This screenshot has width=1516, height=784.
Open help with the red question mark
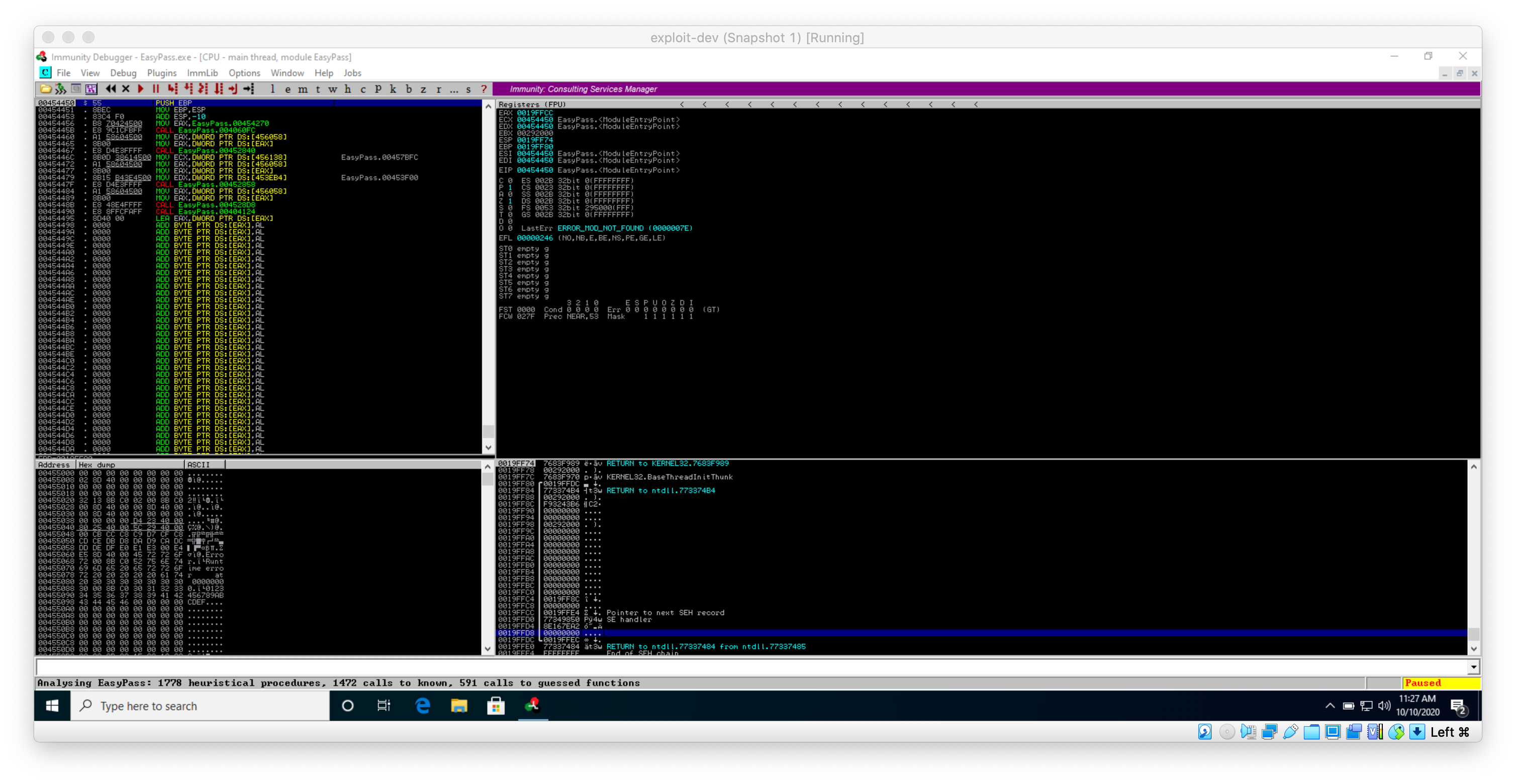point(484,89)
